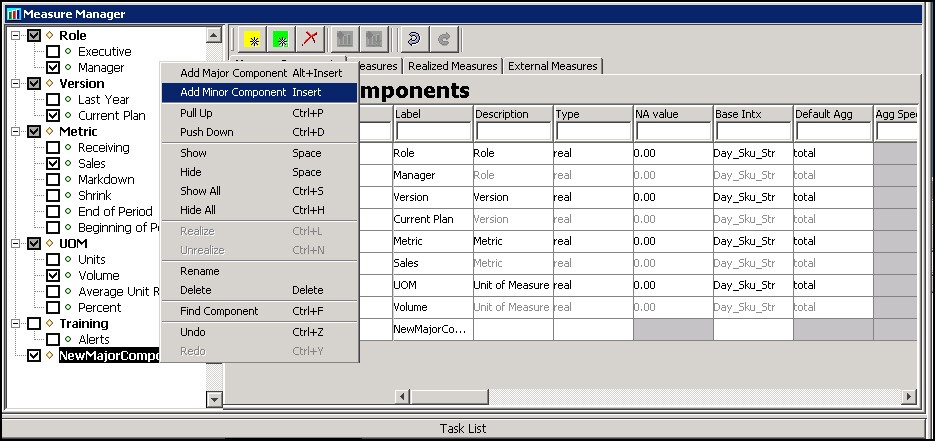Check the Receiving checkbox
This screenshot has width=935, height=441.
pyautogui.click(x=53, y=148)
